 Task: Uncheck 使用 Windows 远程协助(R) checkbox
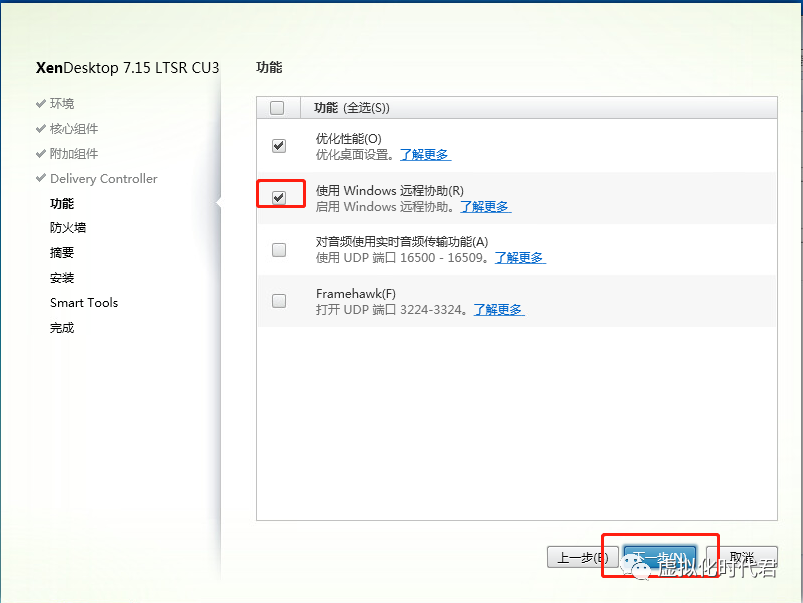(x=279, y=197)
